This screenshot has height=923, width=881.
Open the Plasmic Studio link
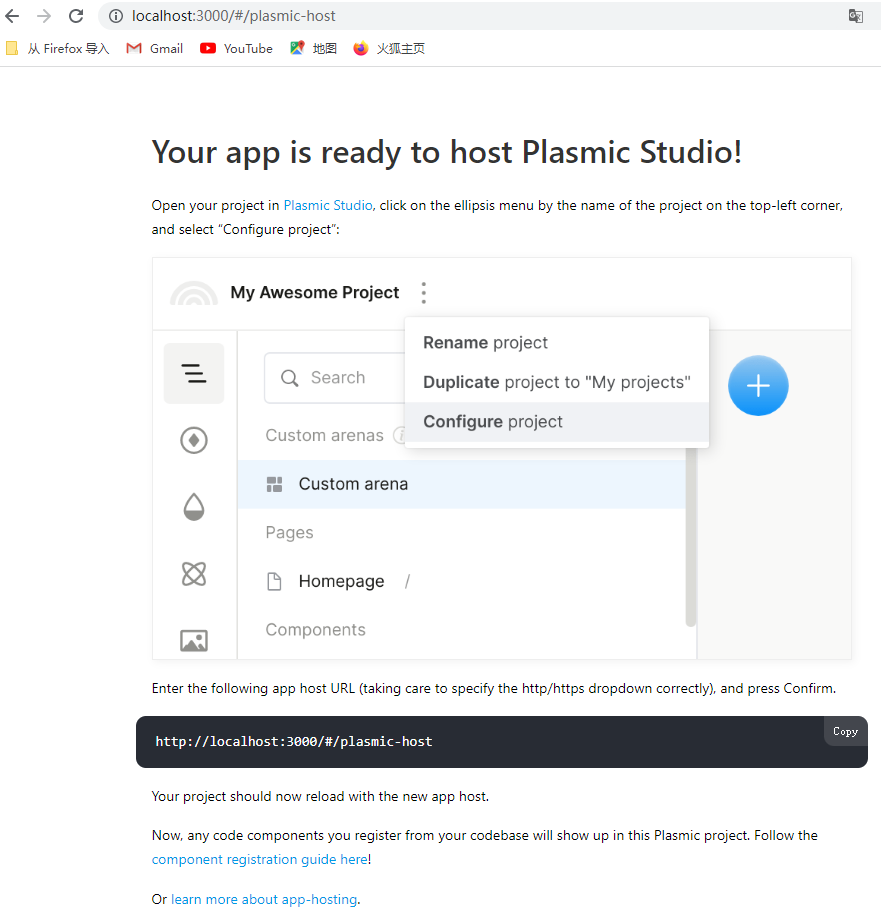click(328, 205)
